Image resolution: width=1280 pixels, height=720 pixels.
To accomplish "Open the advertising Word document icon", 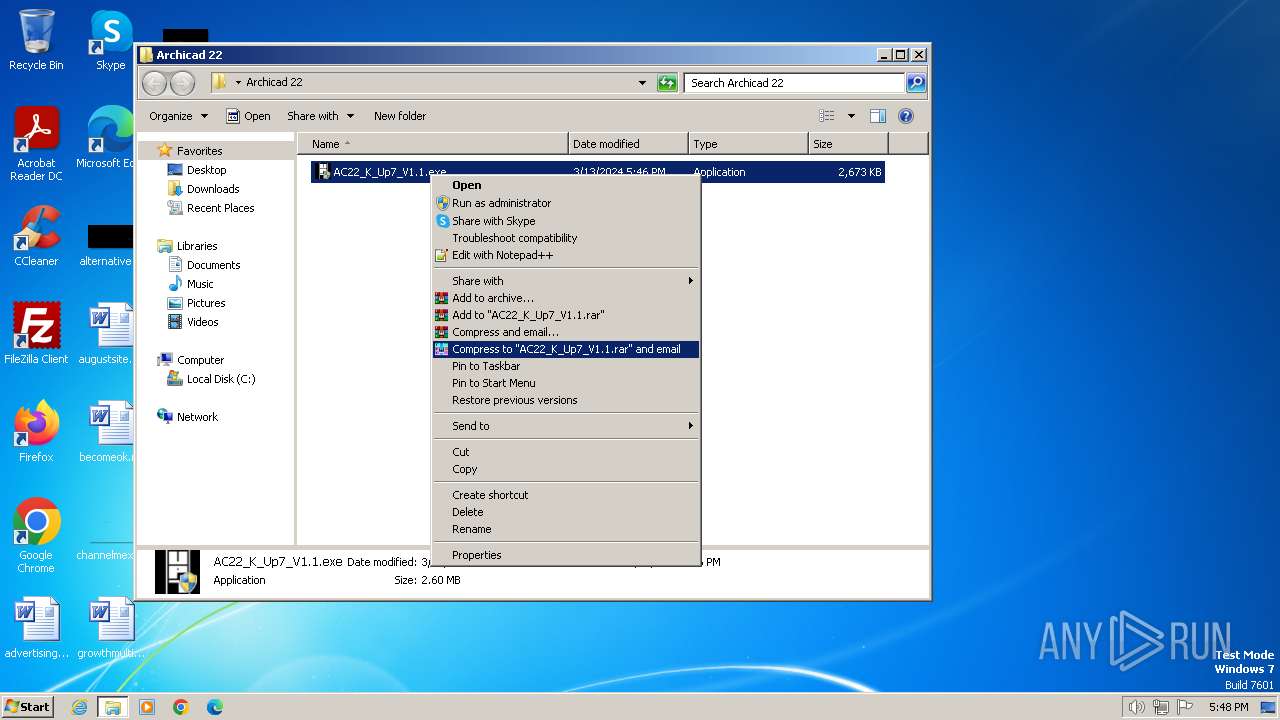I will (x=36, y=628).
